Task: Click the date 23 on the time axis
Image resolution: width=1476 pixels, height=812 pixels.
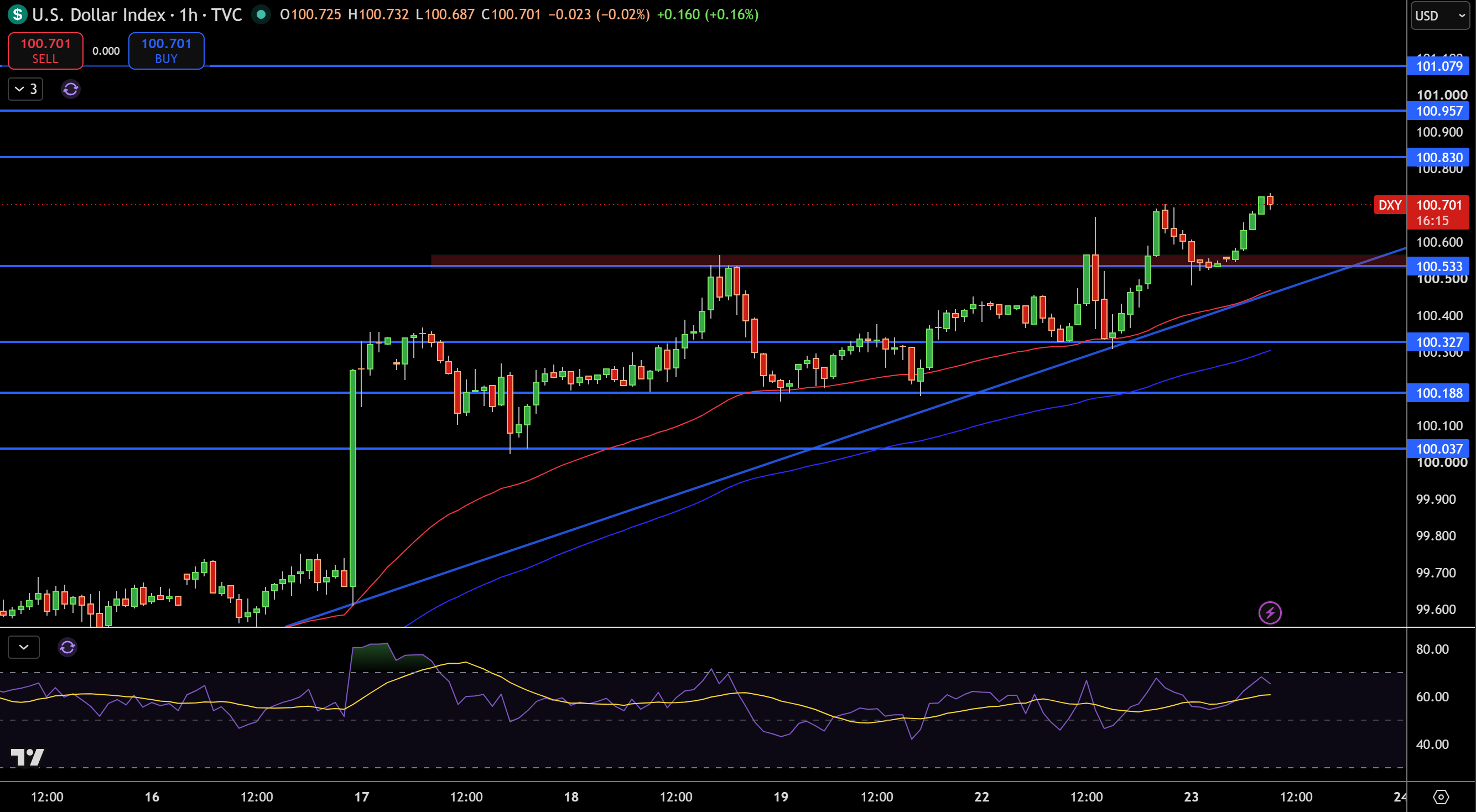Action: point(1191,797)
